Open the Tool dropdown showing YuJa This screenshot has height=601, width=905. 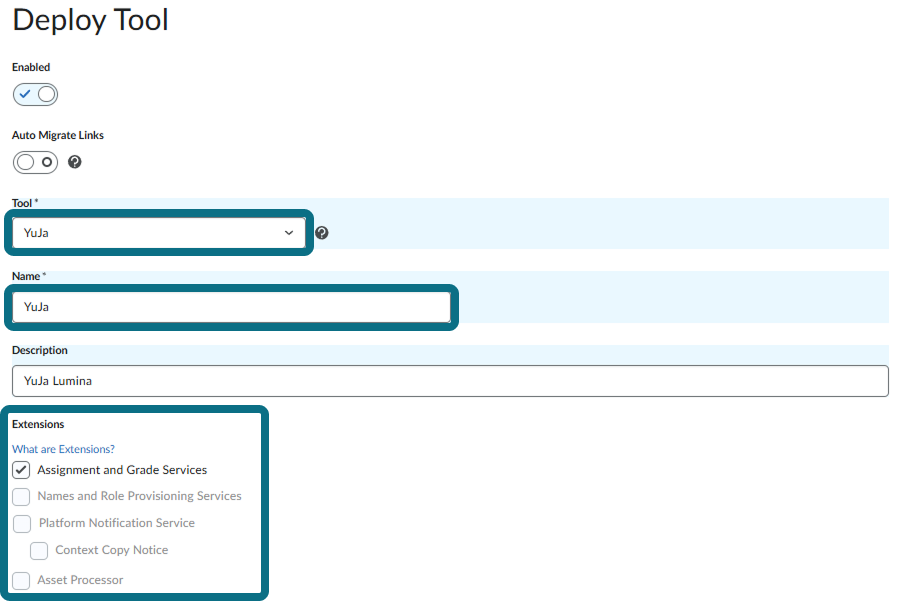pyautogui.click(x=159, y=233)
